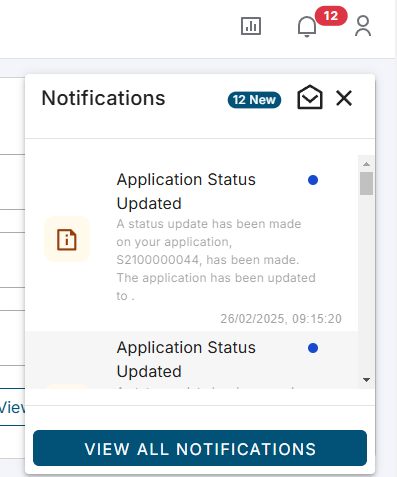Screen dimensions: 397x477
Task: Click View All Notifications button
Action: click(x=200, y=448)
